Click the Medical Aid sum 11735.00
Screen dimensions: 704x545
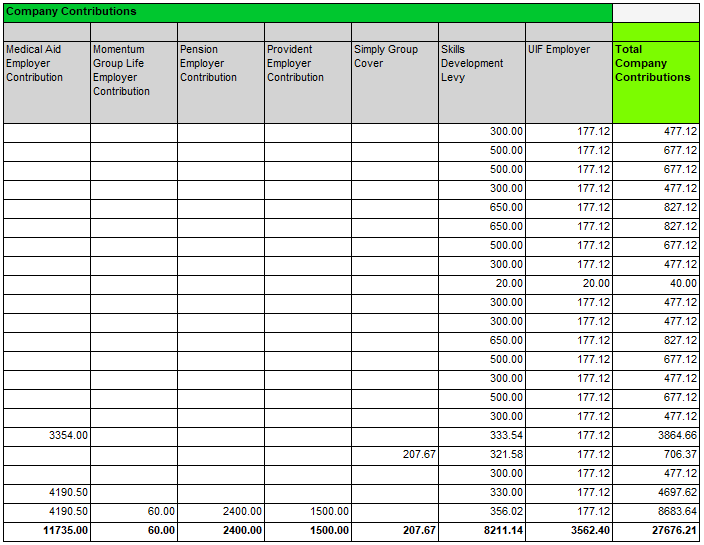pos(47,531)
